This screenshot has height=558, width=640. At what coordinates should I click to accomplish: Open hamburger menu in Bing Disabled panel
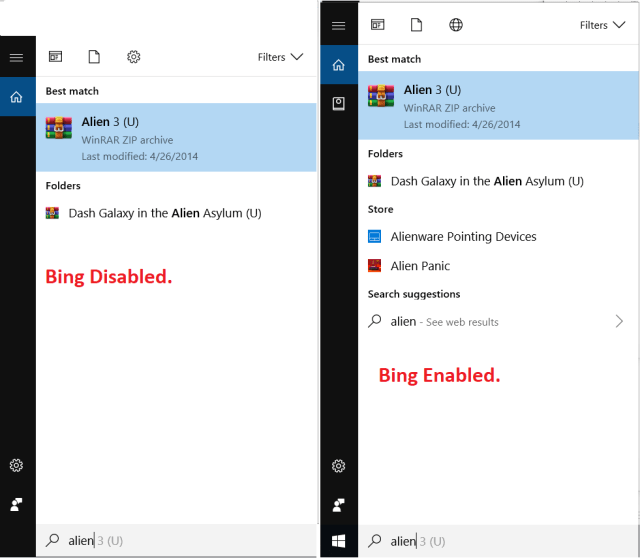point(16,57)
